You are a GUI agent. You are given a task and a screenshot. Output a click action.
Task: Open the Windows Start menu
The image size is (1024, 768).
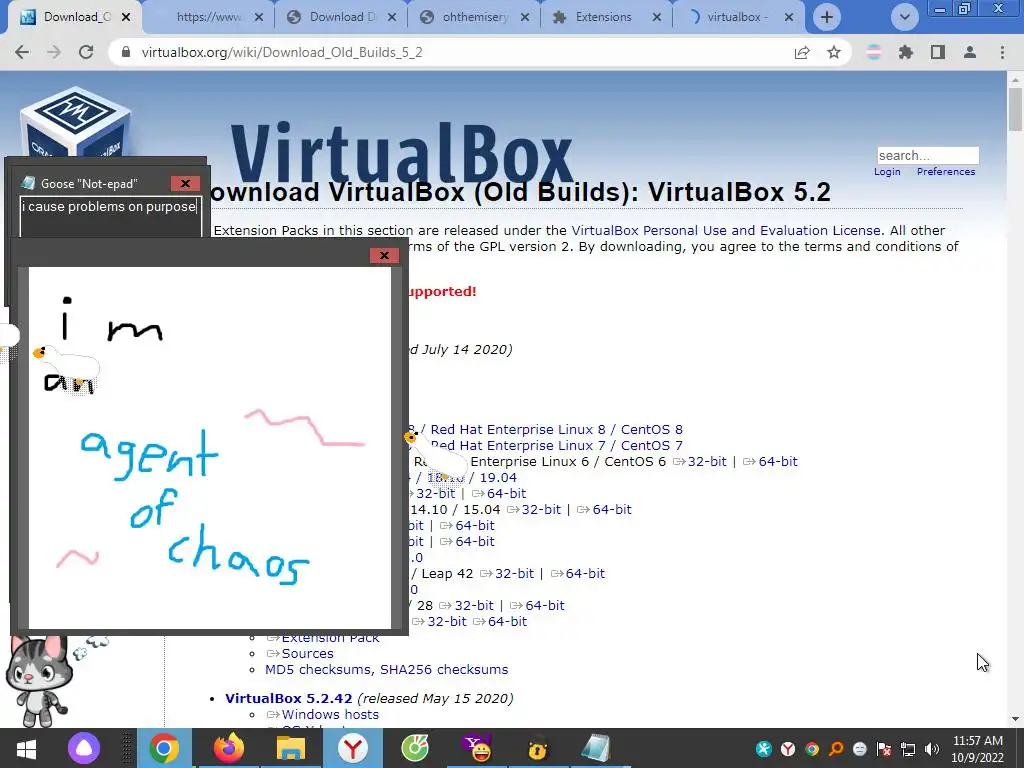coord(25,748)
